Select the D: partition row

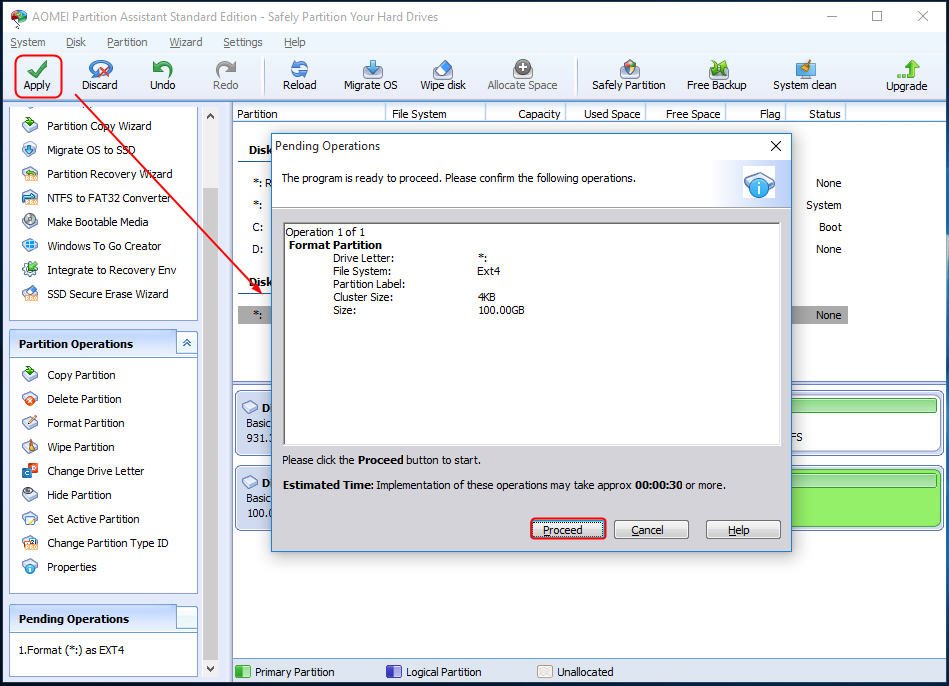(258, 249)
